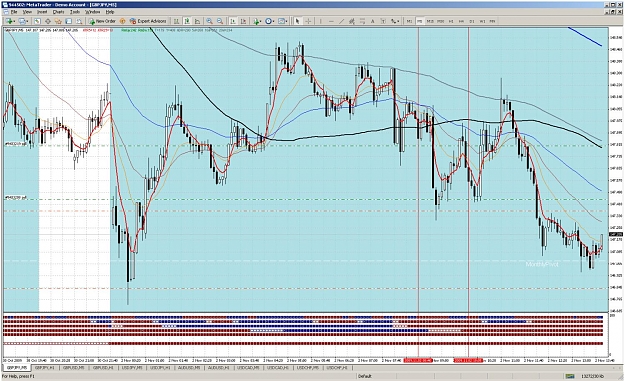Switch to D1 timeframe
625x381 pixels.
pyautogui.click(x=472, y=21)
